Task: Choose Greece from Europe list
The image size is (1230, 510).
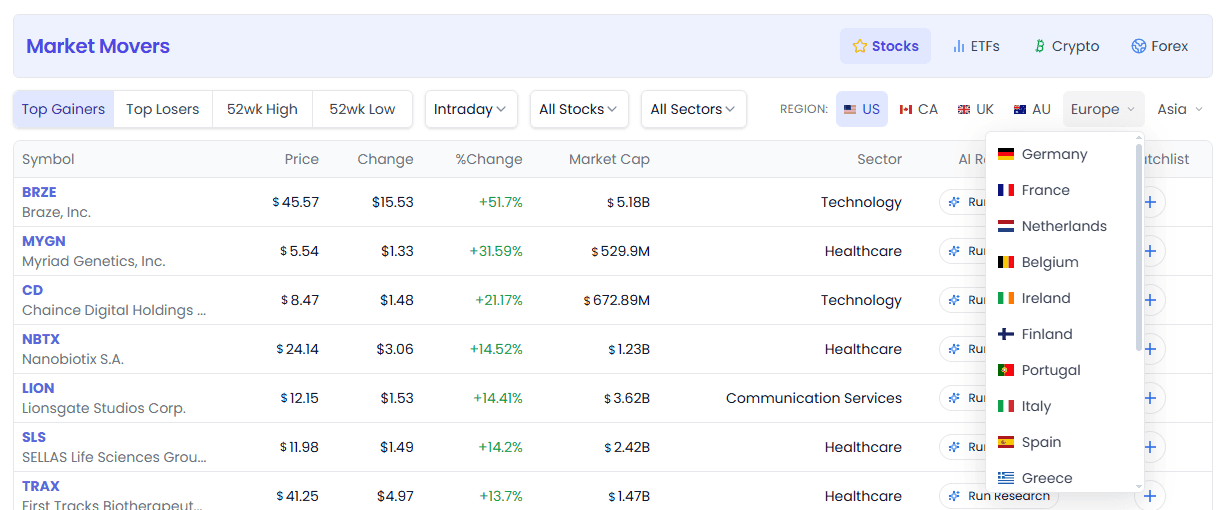Action: pos(1060,477)
